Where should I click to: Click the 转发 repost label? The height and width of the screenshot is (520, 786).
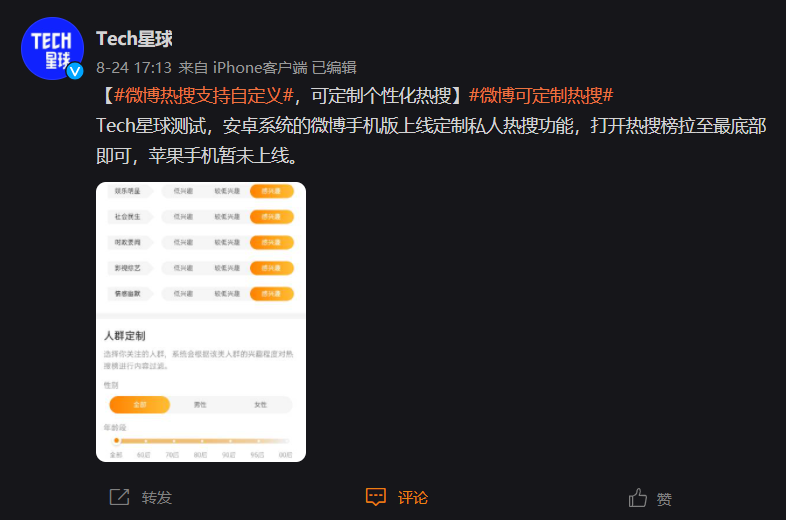[156, 497]
